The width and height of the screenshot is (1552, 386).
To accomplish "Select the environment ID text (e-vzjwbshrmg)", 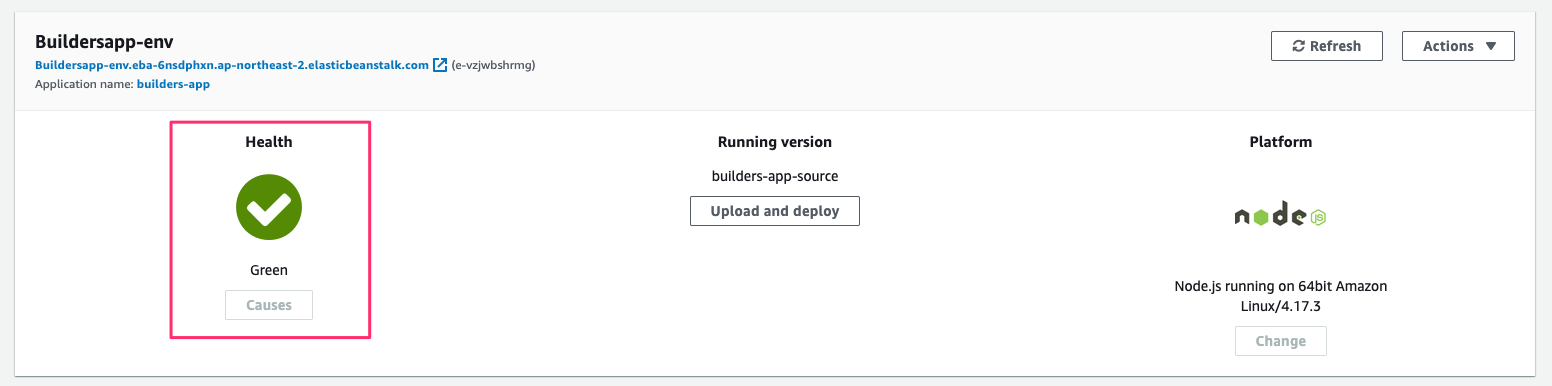I will coord(494,65).
